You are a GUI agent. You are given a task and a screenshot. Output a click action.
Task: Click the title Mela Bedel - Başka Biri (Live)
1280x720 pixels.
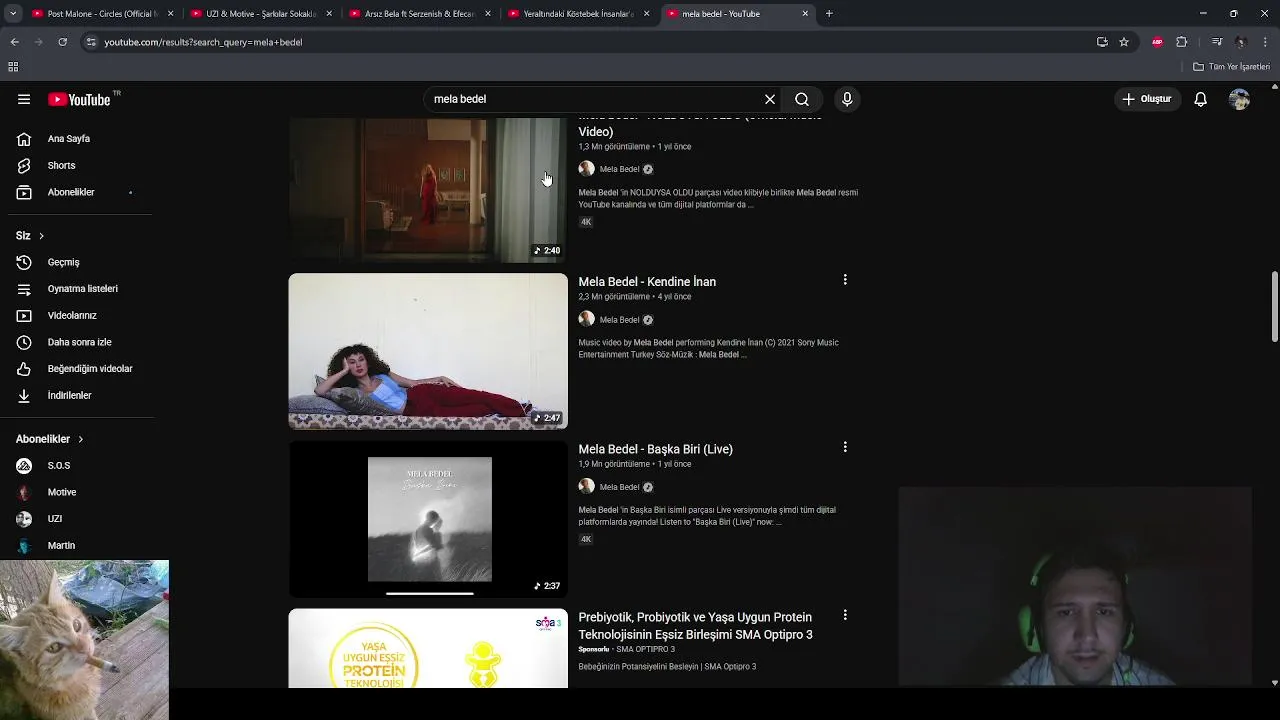(x=655, y=449)
